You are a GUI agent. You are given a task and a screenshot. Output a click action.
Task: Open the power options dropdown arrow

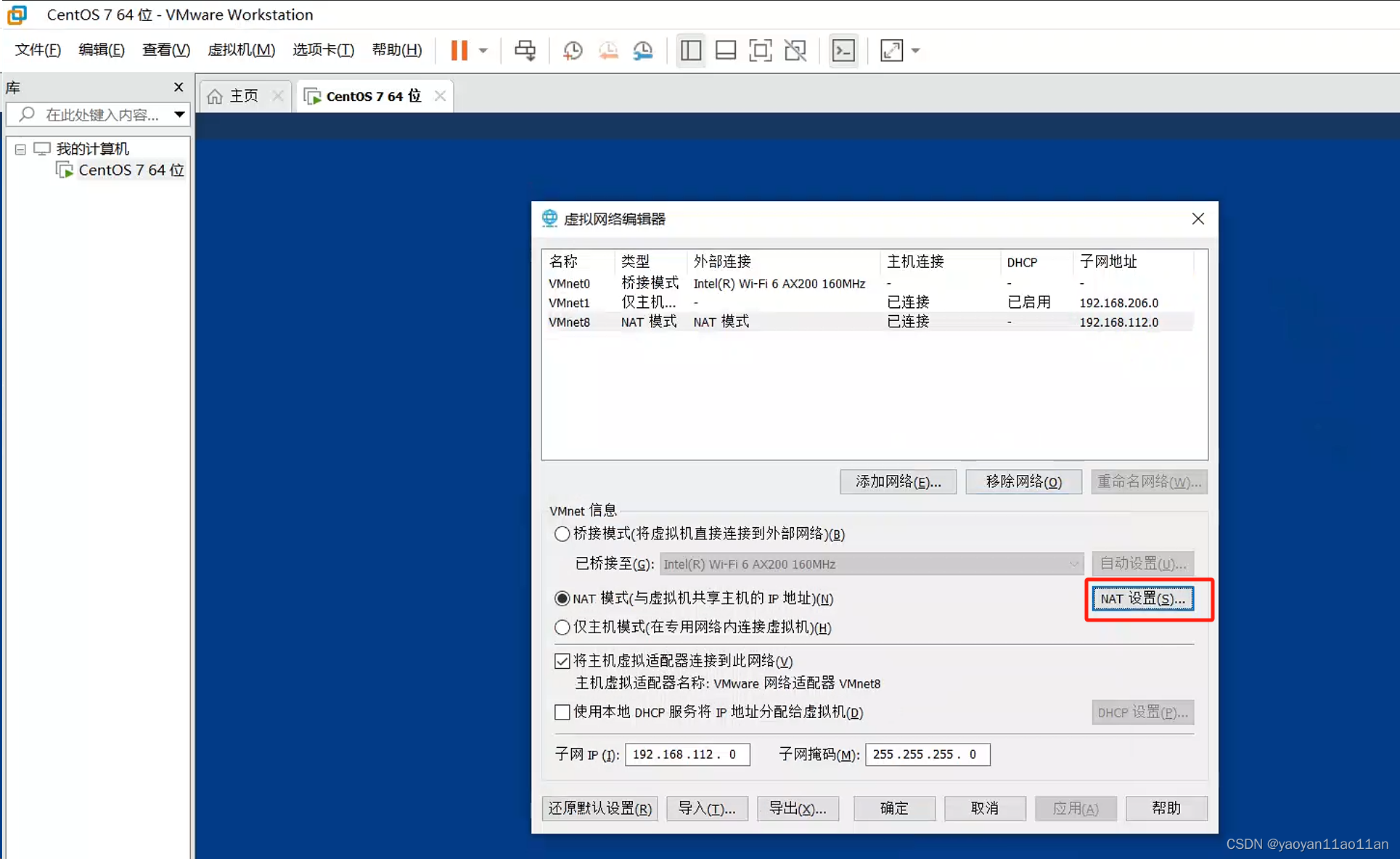coord(483,51)
